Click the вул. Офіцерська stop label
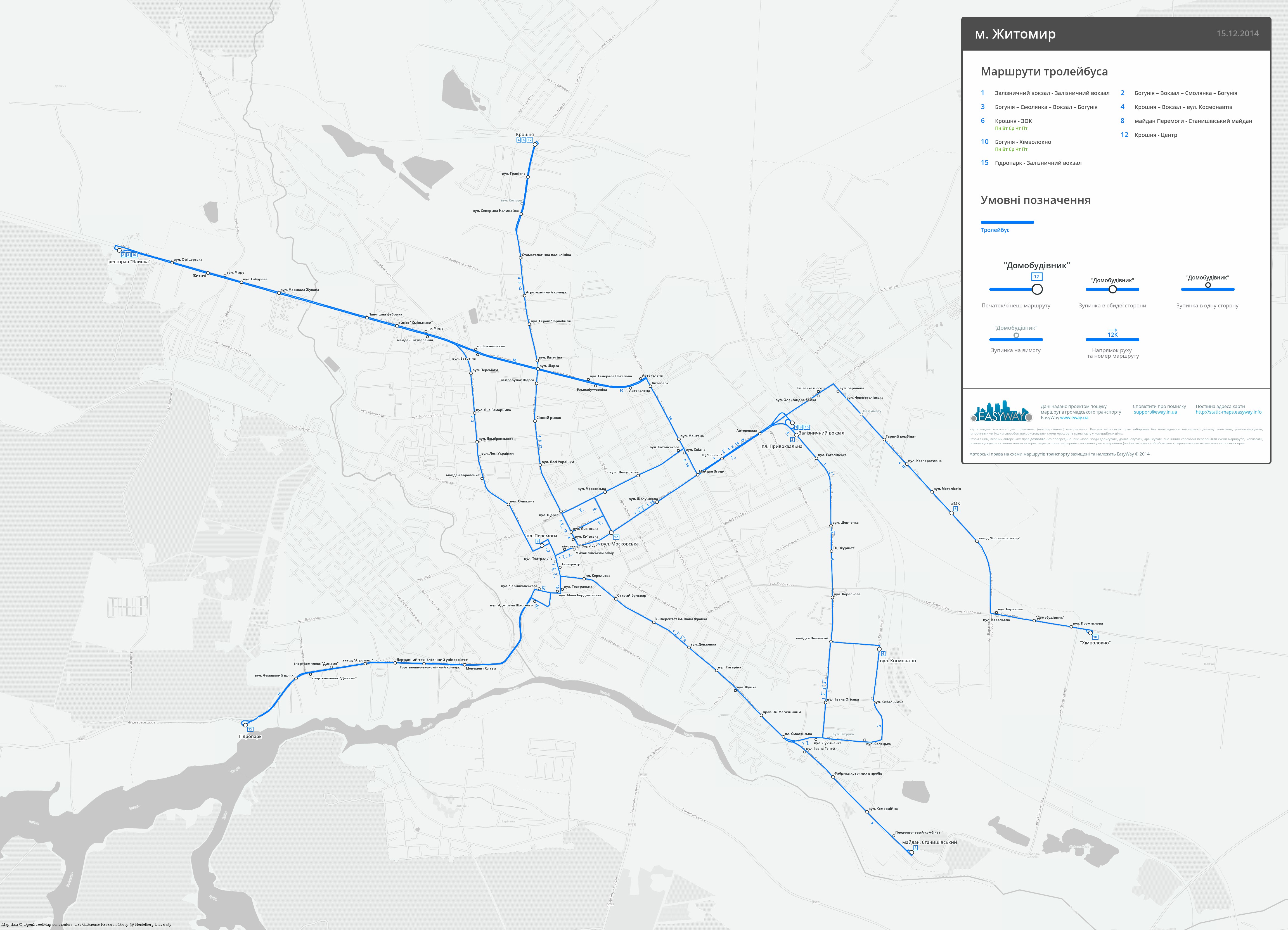 pyautogui.click(x=188, y=260)
